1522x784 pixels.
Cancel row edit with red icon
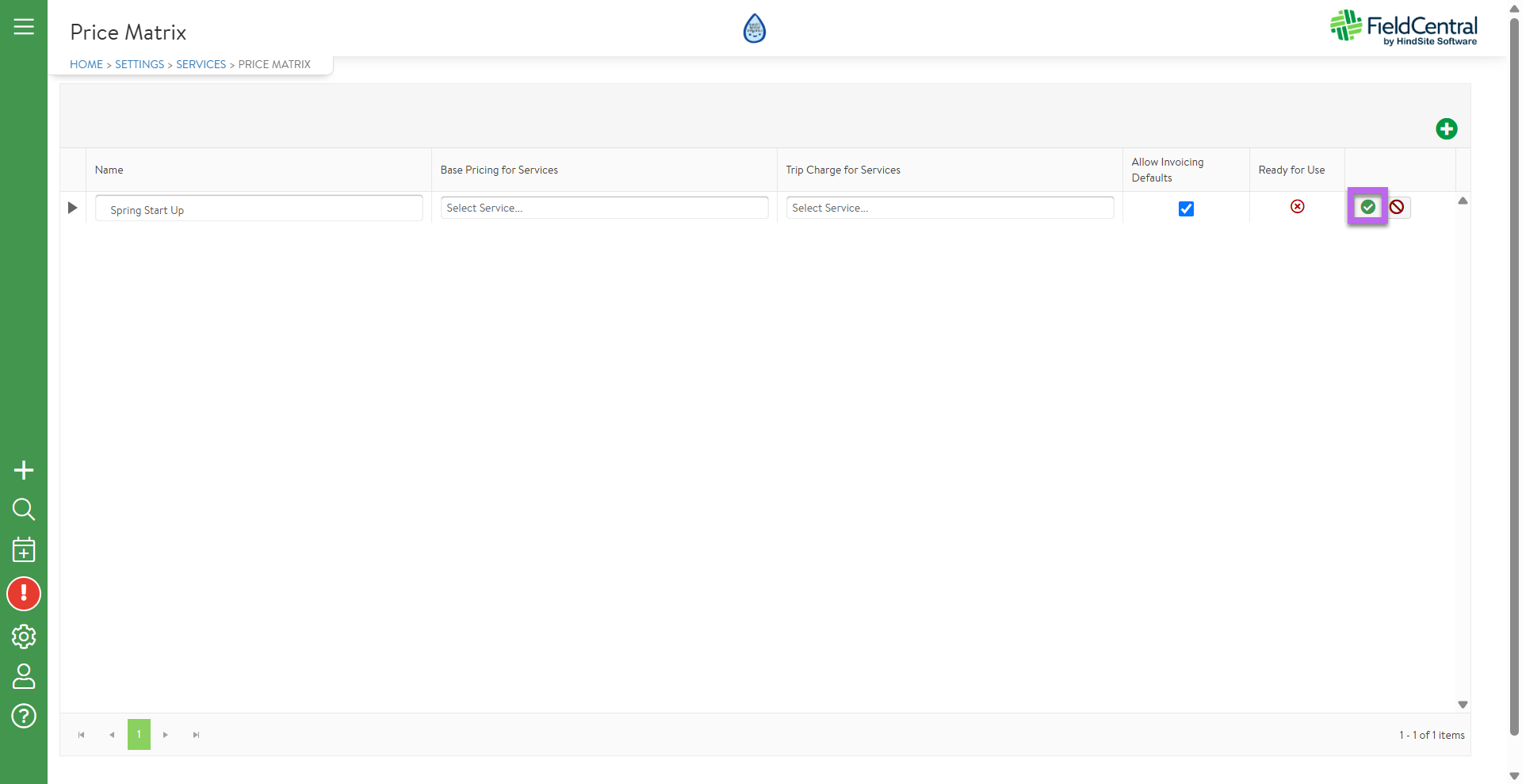click(1397, 207)
